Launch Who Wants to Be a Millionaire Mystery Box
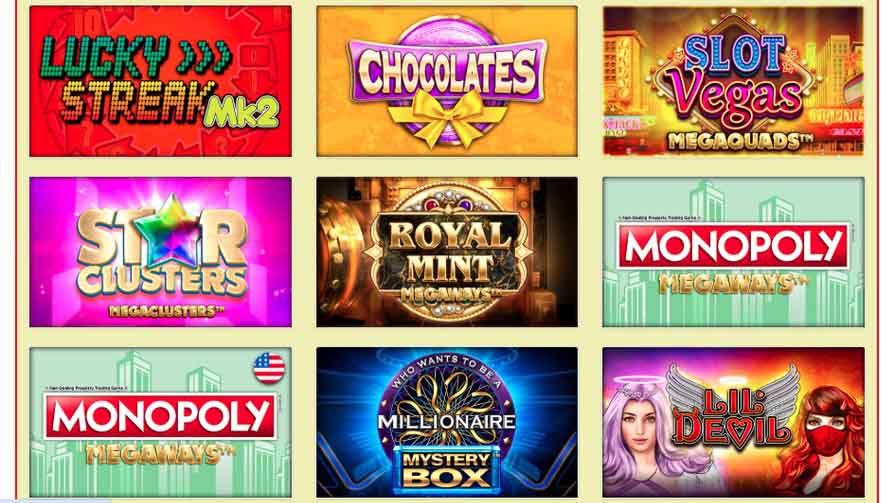The height and width of the screenshot is (503, 895). point(447,422)
